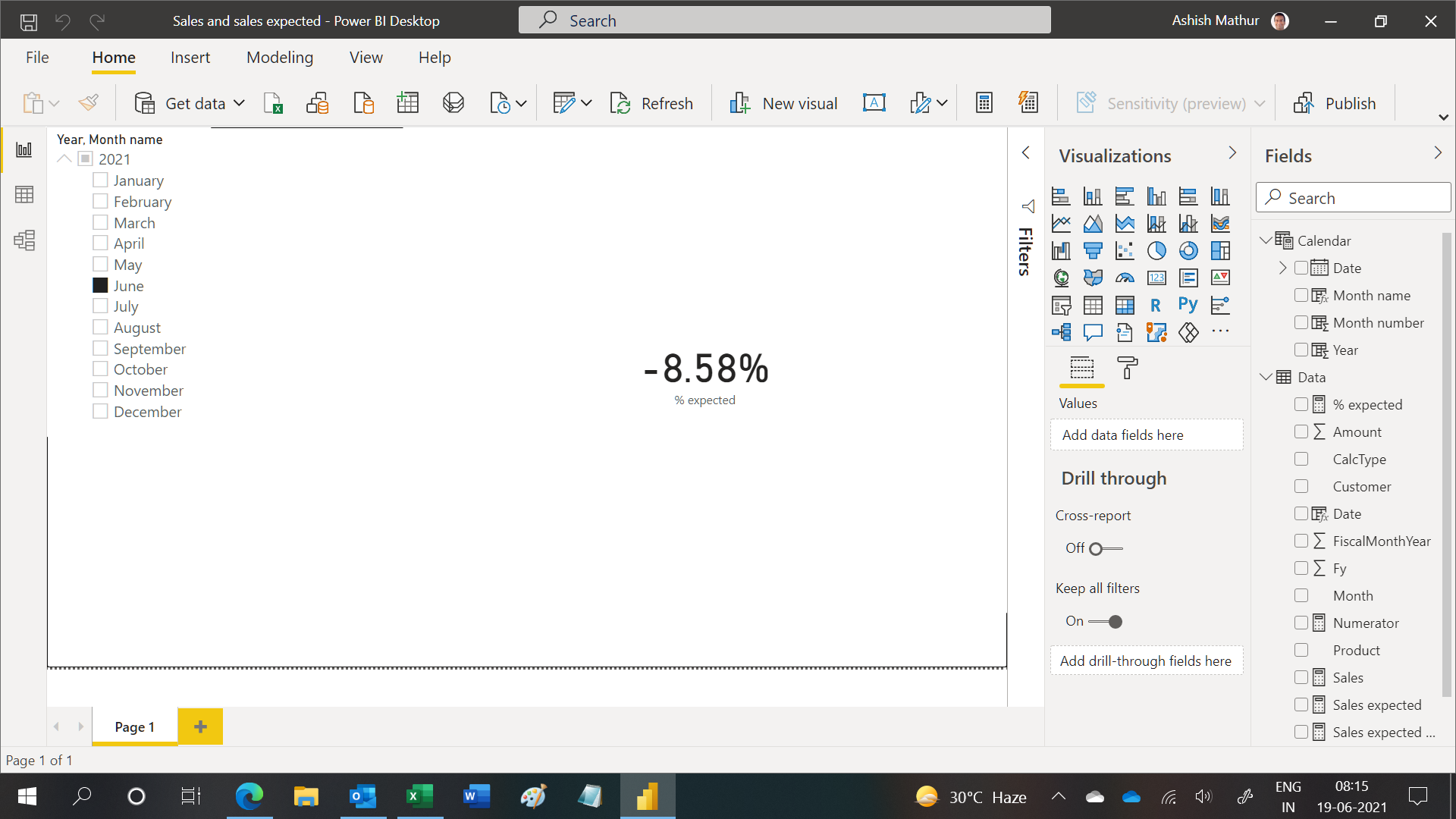Pick the Funnel chart visualization
Image resolution: width=1456 pixels, height=819 pixels.
(x=1093, y=250)
